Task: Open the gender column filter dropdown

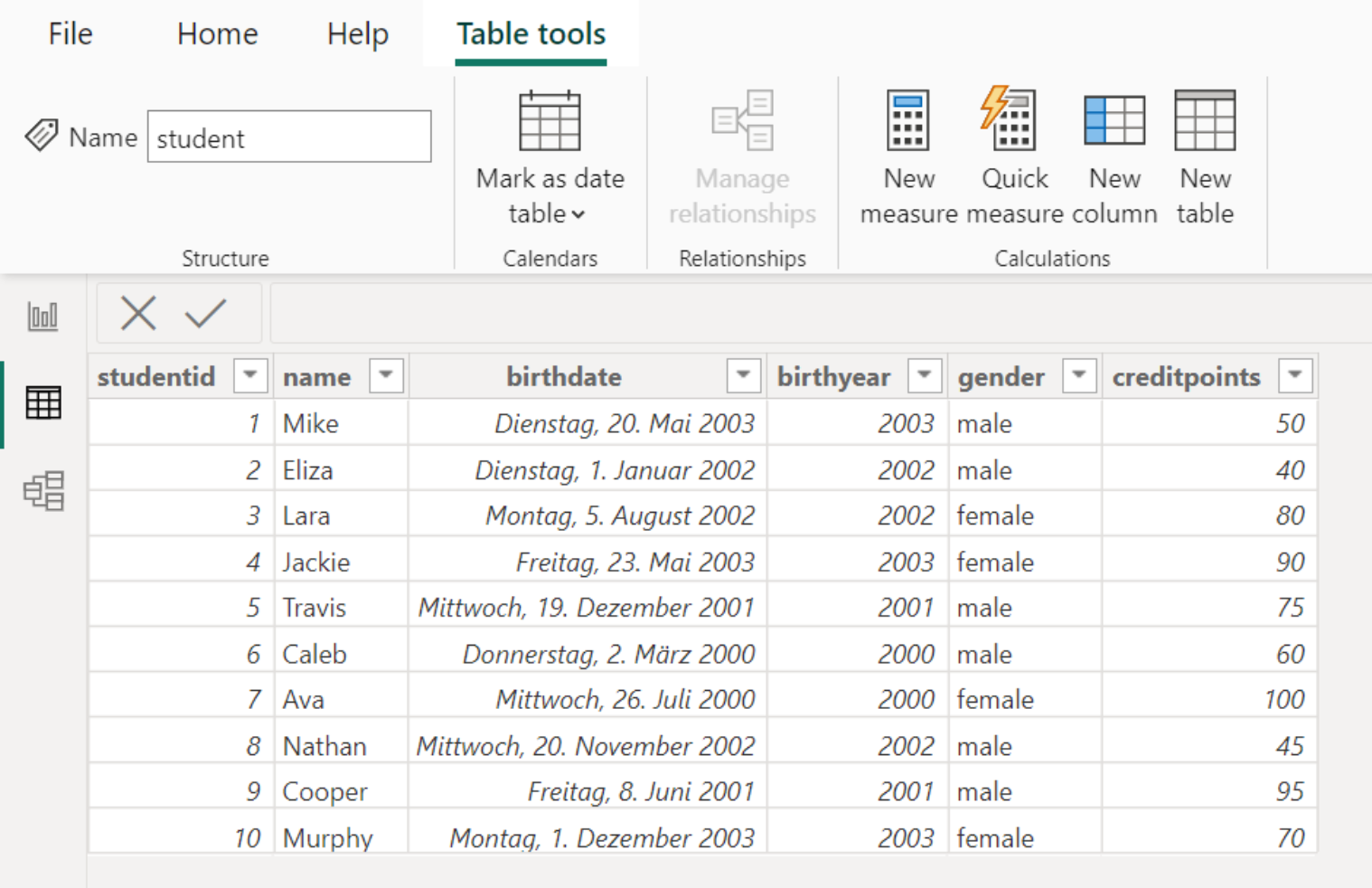Action: click(x=1078, y=375)
